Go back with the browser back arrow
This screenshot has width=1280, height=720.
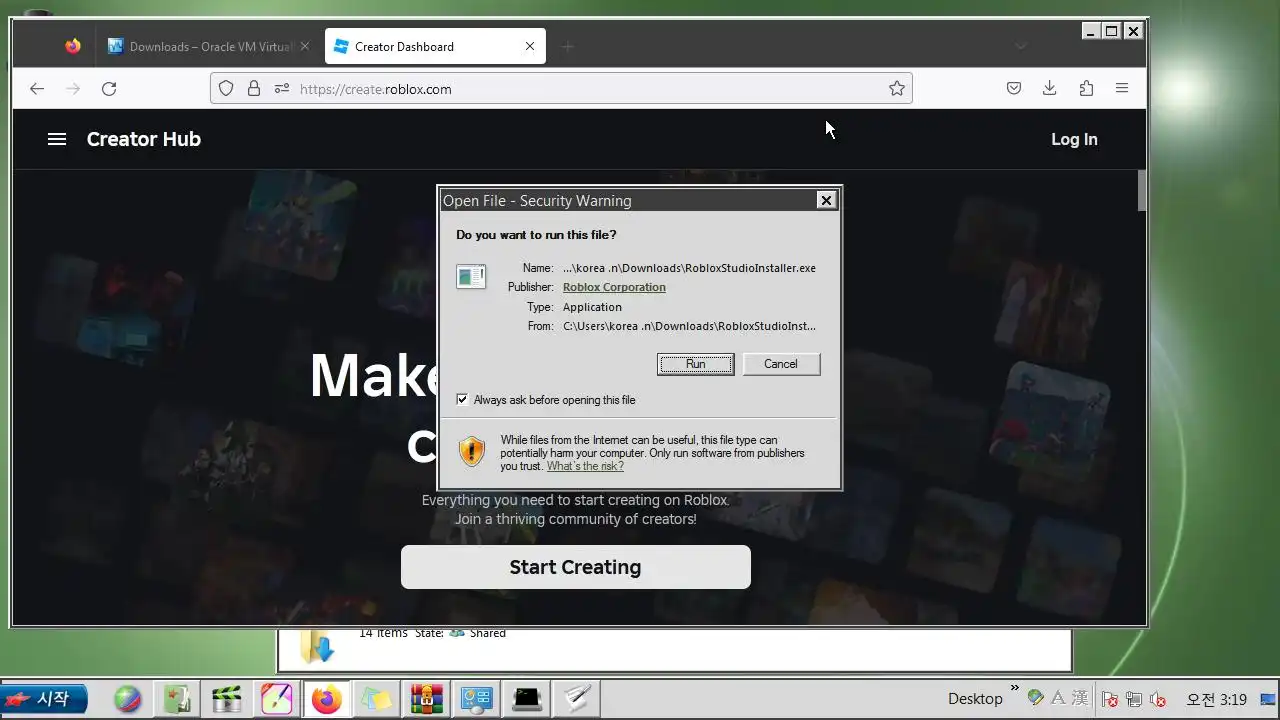[37, 89]
